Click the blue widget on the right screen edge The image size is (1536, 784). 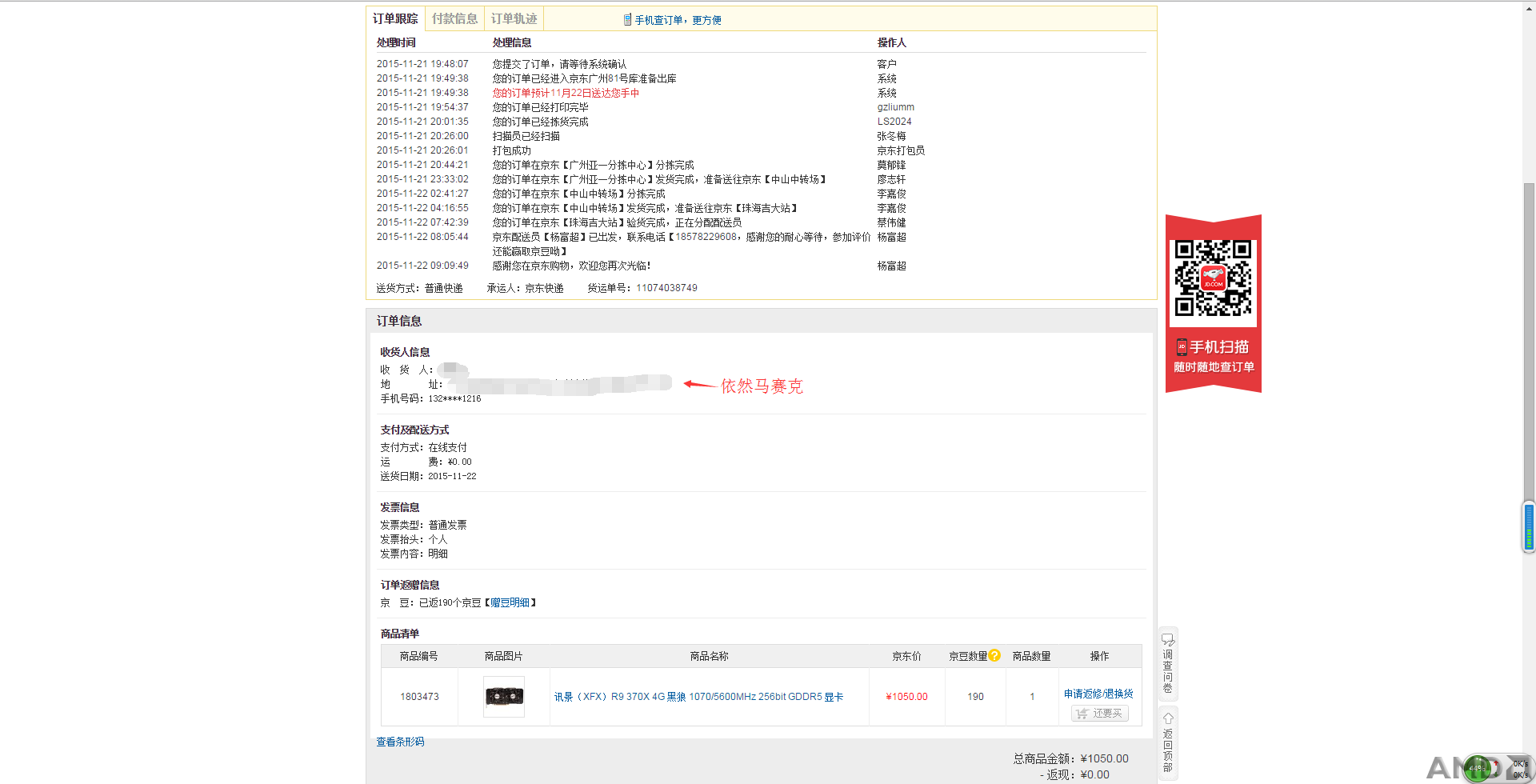point(1529,526)
